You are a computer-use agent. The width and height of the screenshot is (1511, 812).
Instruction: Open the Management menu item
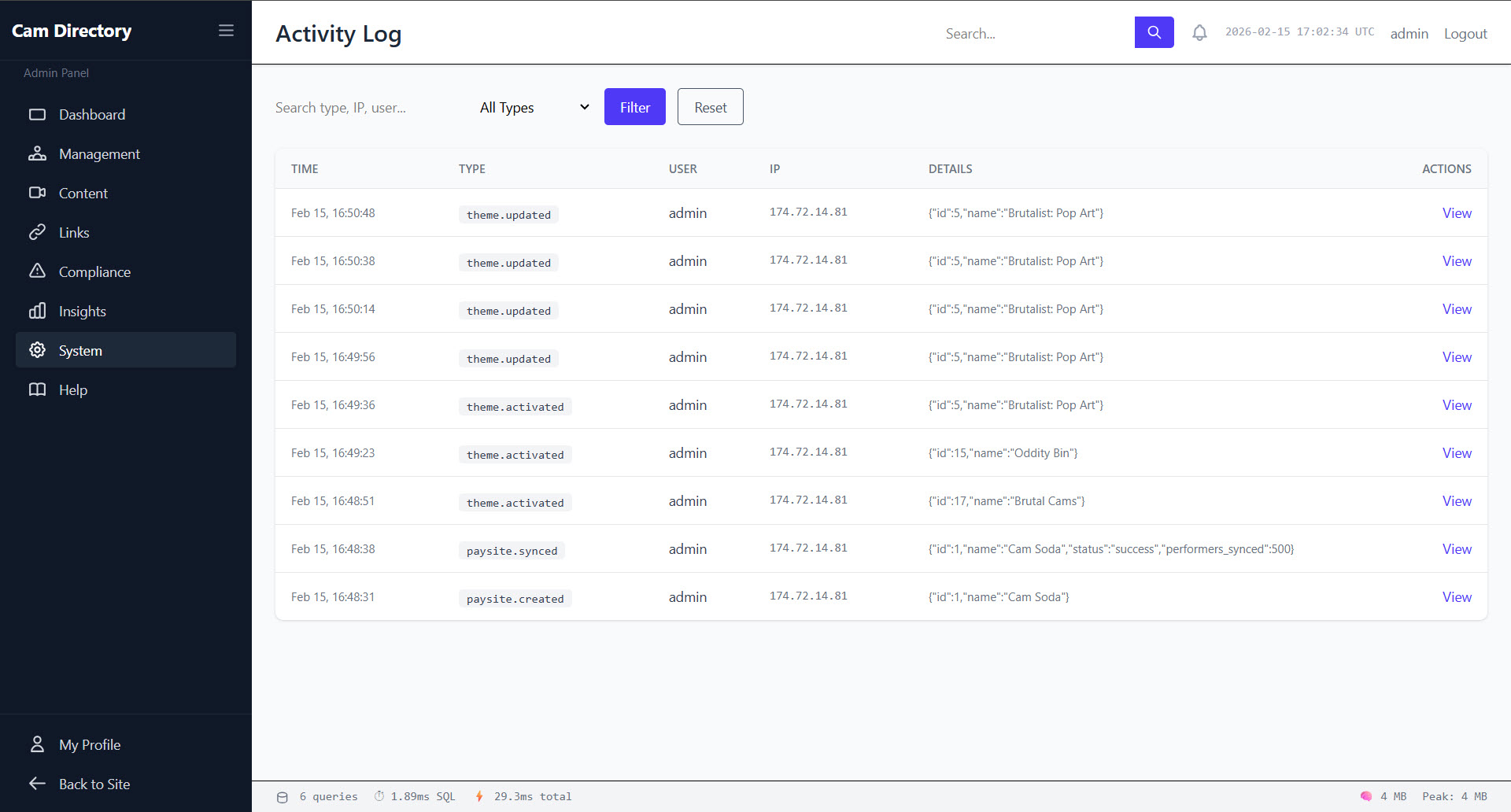click(99, 154)
